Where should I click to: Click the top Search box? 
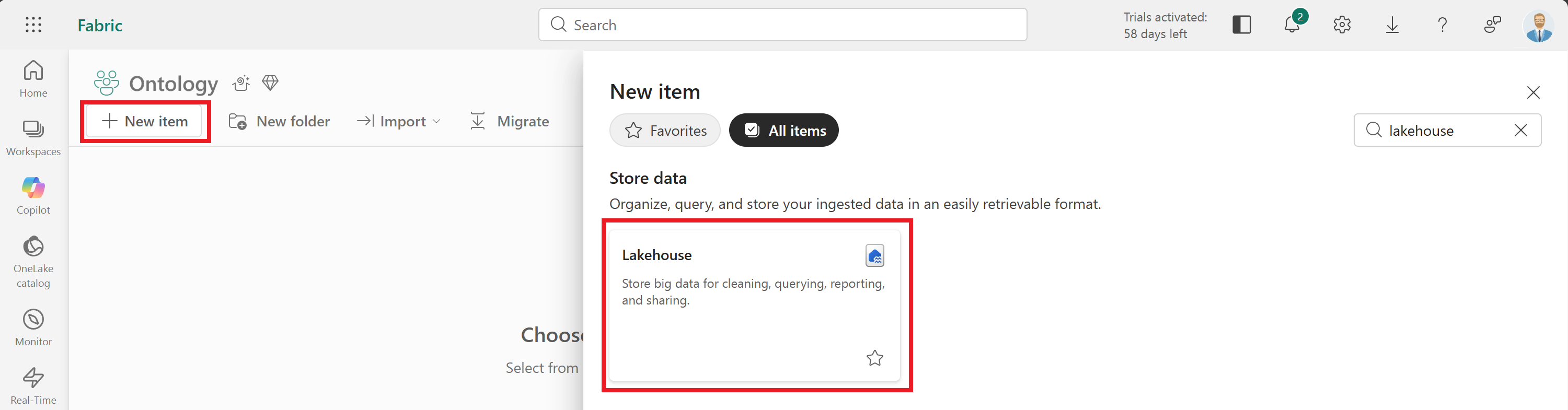(x=782, y=25)
